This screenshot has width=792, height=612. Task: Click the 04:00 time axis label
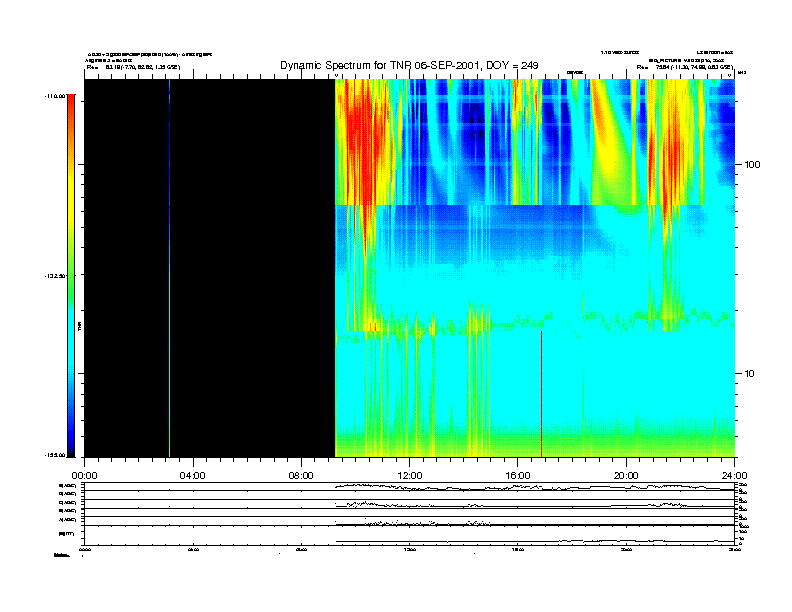click(193, 476)
